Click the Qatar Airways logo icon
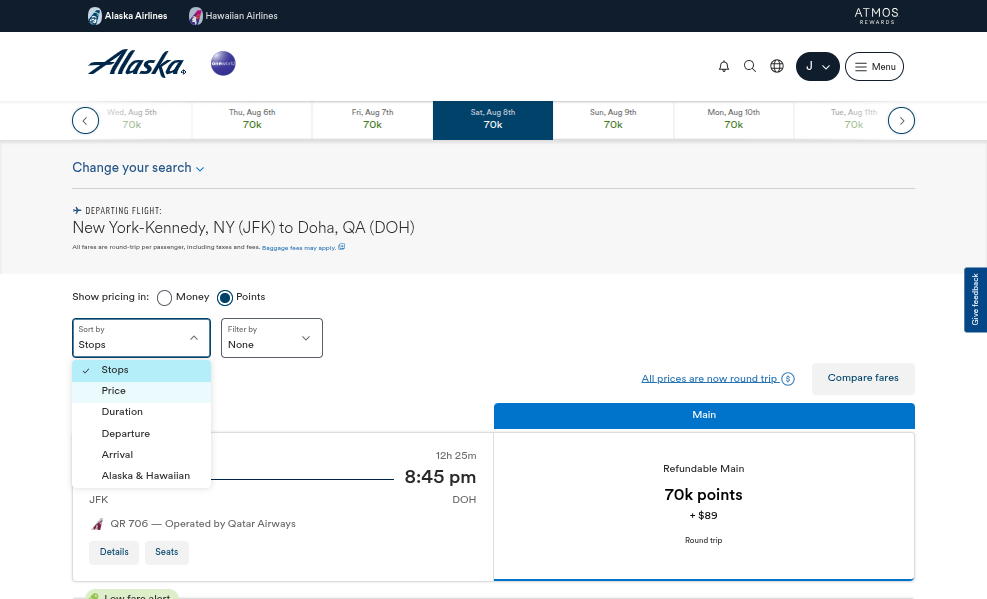The height and width of the screenshot is (599, 987). [x=98, y=523]
